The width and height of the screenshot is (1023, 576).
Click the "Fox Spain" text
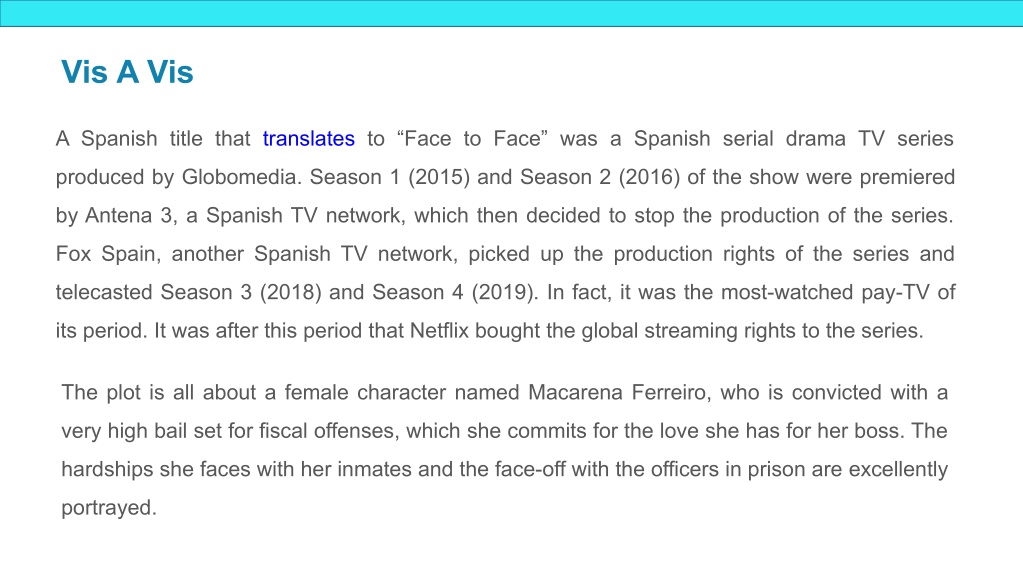coord(106,254)
